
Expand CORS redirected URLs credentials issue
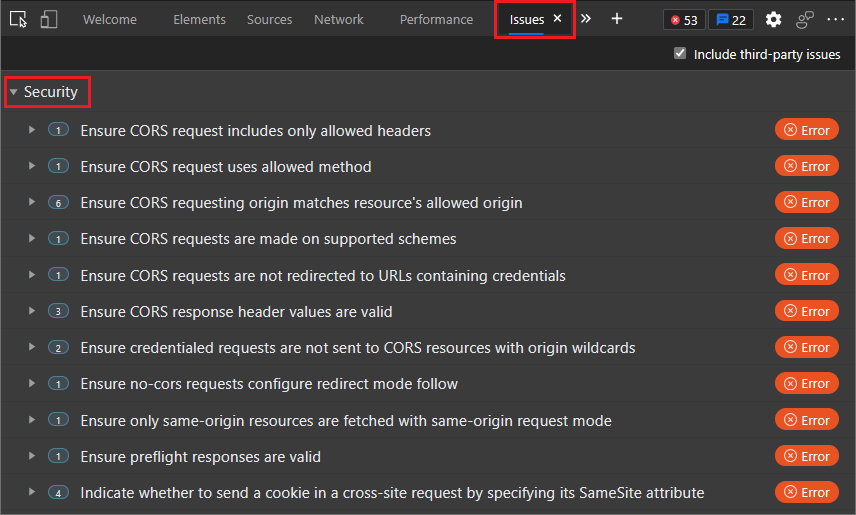32,275
